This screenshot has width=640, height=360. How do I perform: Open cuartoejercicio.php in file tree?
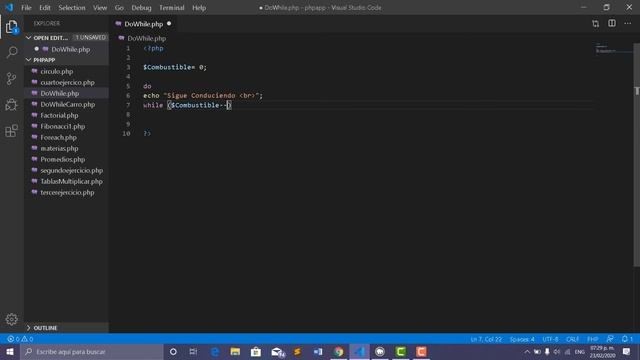pyautogui.click(x=67, y=82)
